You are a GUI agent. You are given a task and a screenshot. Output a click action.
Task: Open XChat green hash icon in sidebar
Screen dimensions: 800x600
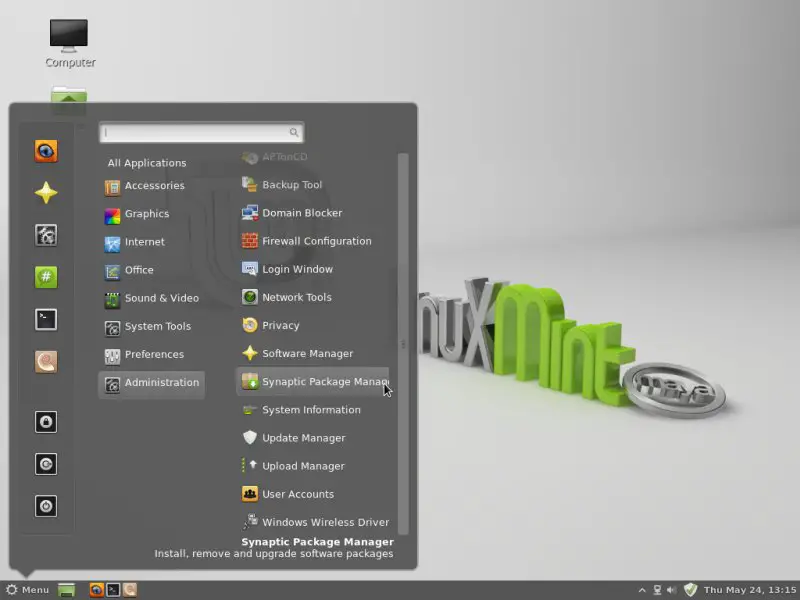coord(46,277)
